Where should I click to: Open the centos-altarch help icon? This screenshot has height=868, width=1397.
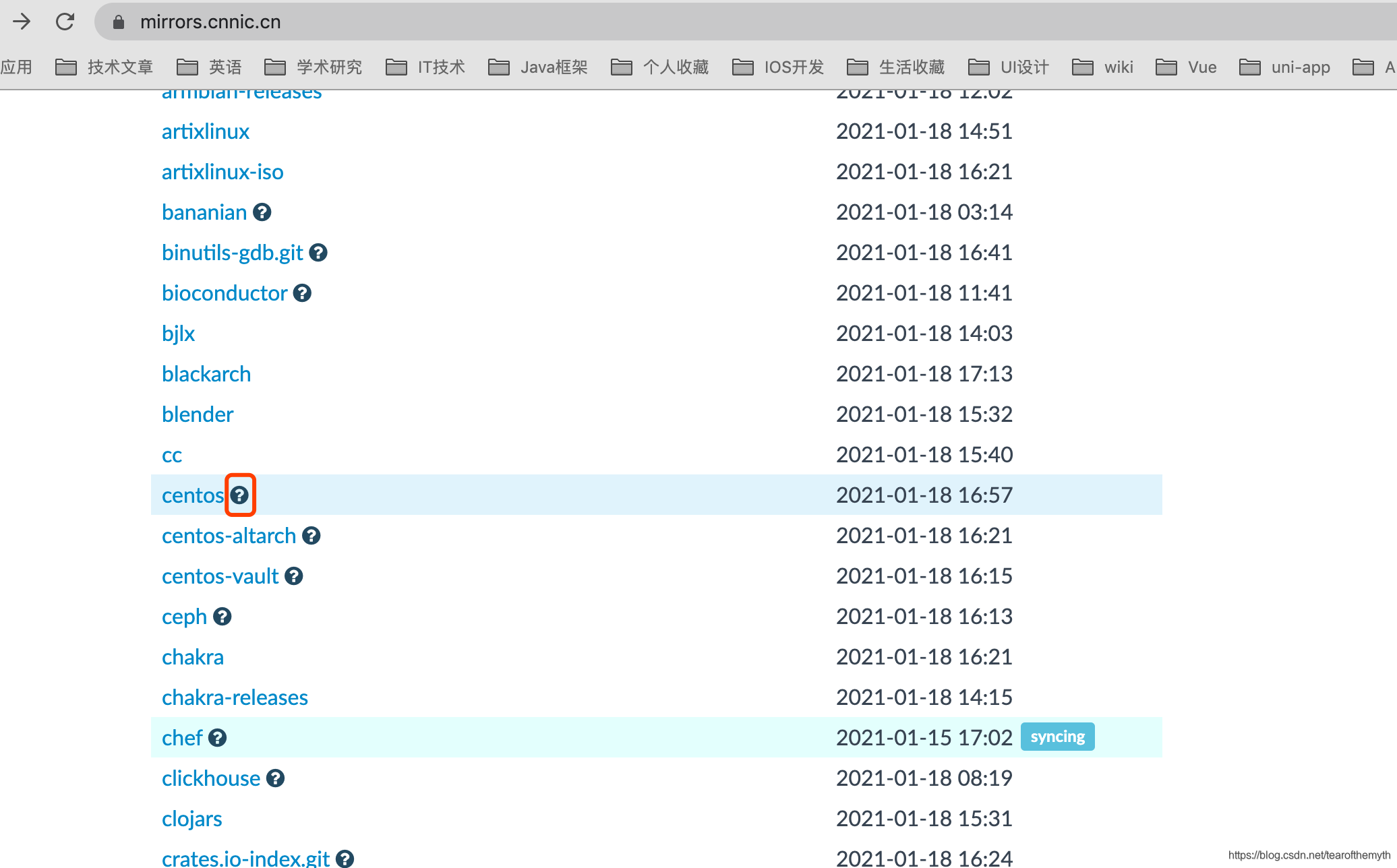pos(311,536)
